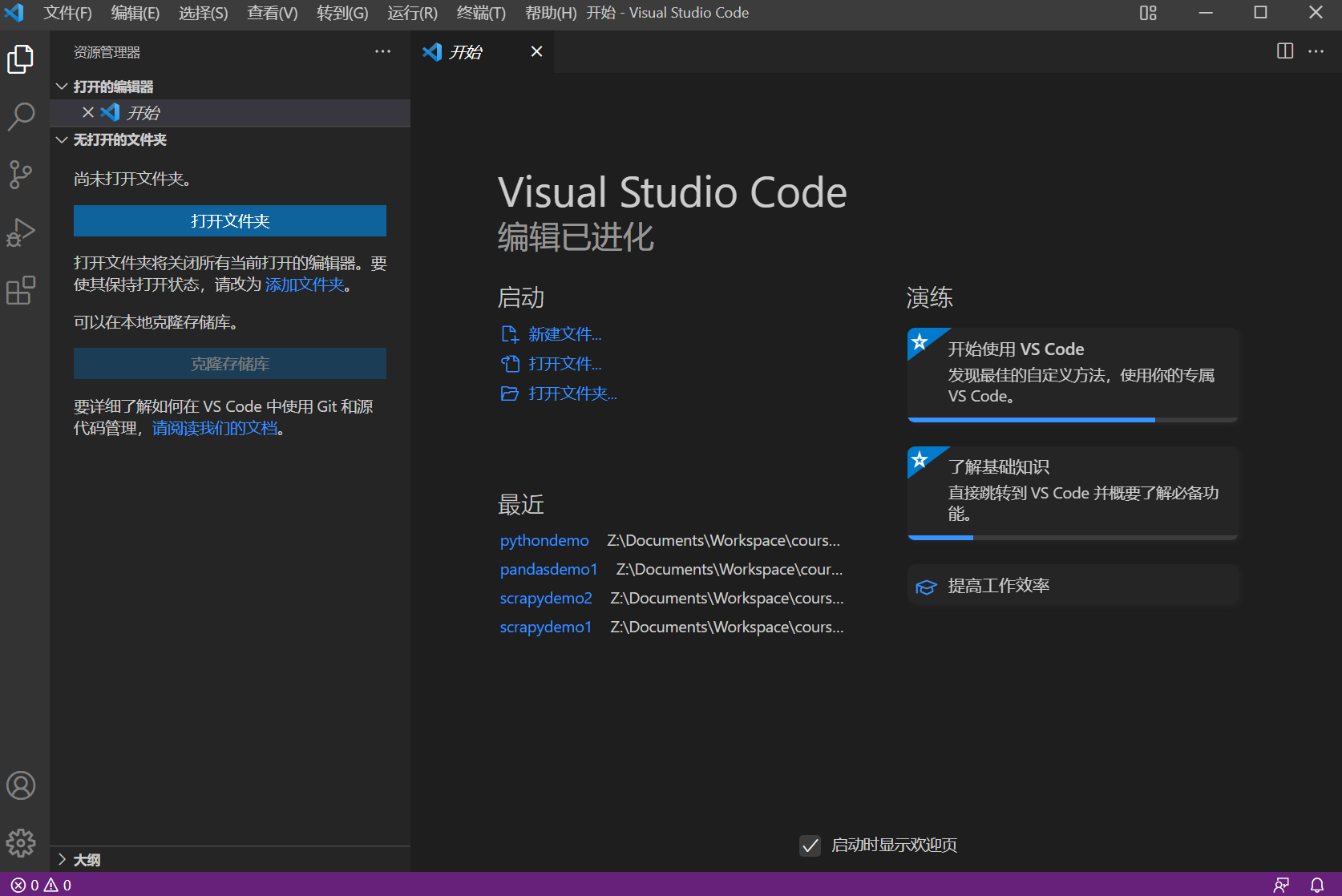The width and height of the screenshot is (1342, 896).
Task: Collapse the 无打开的文件夹 section
Action: coord(62,139)
